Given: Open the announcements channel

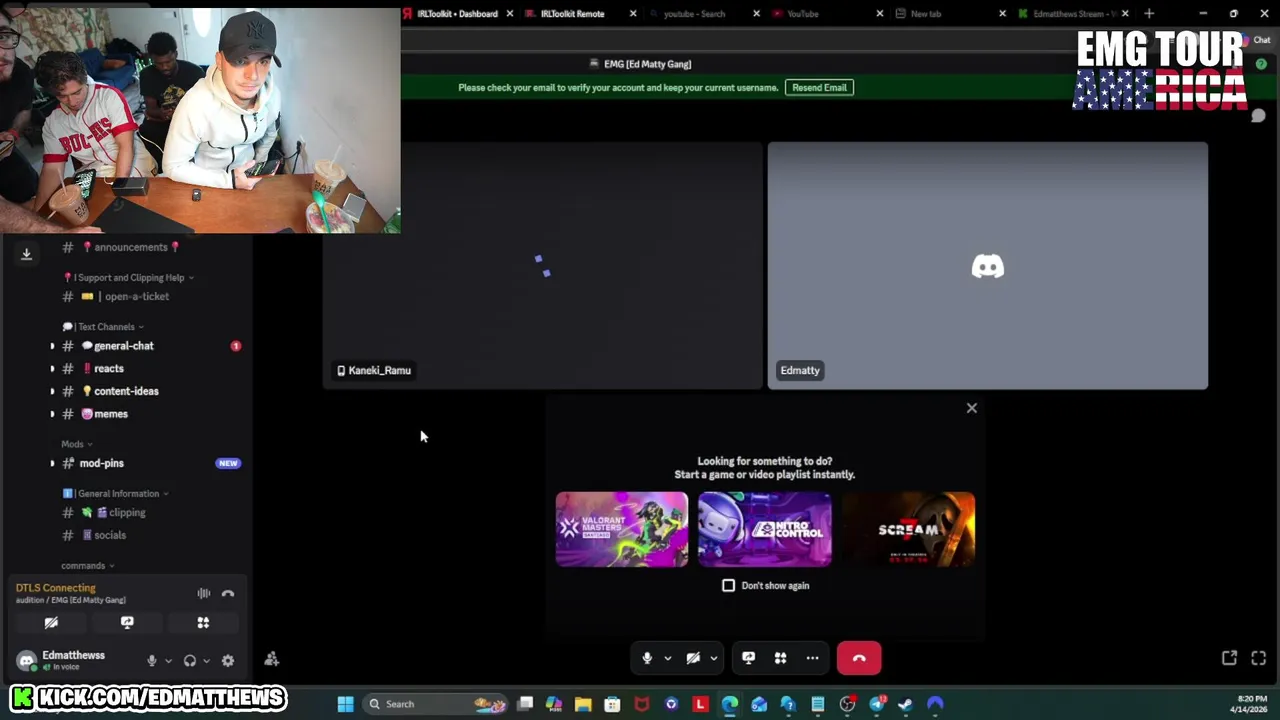Looking at the screenshot, I should (x=130, y=247).
